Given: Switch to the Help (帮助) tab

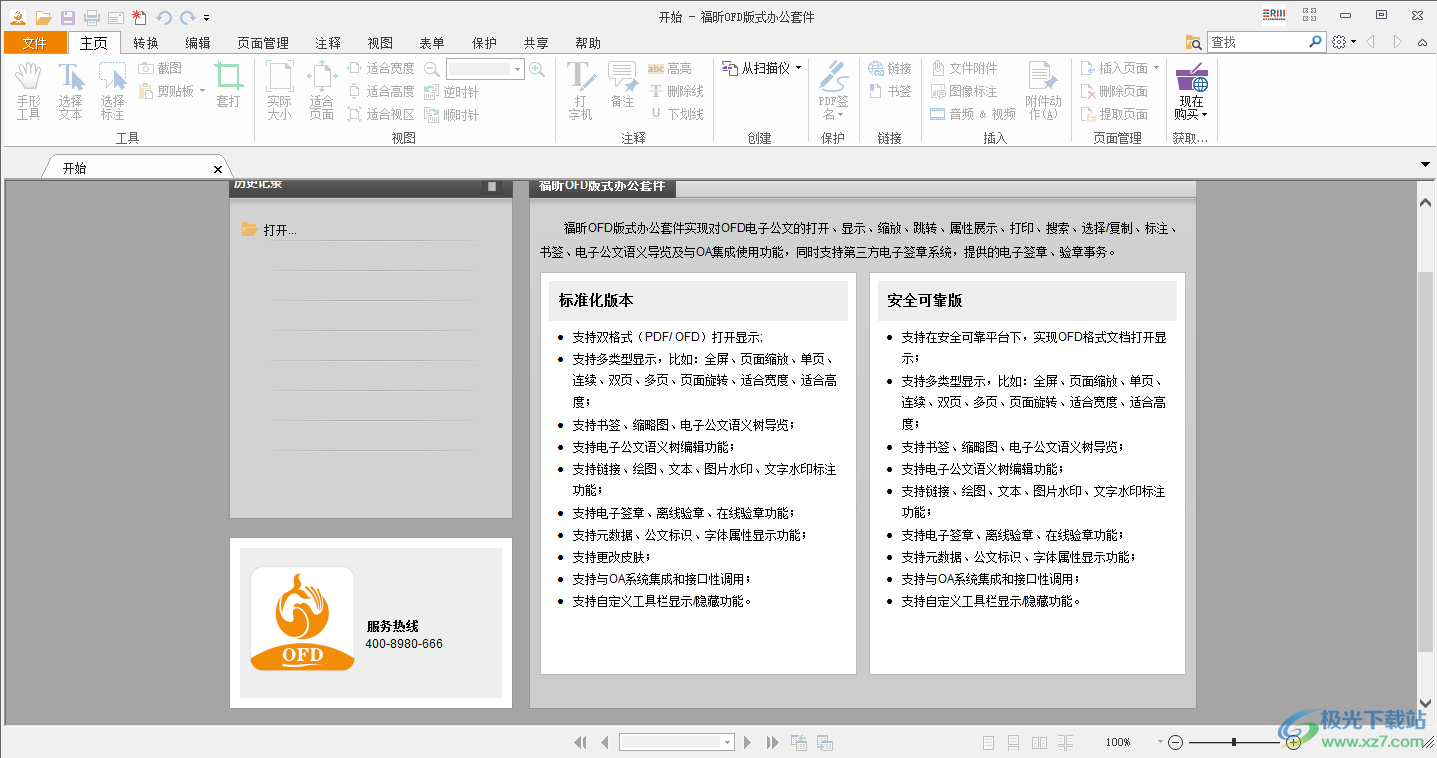Looking at the screenshot, I should pos(588,43).
